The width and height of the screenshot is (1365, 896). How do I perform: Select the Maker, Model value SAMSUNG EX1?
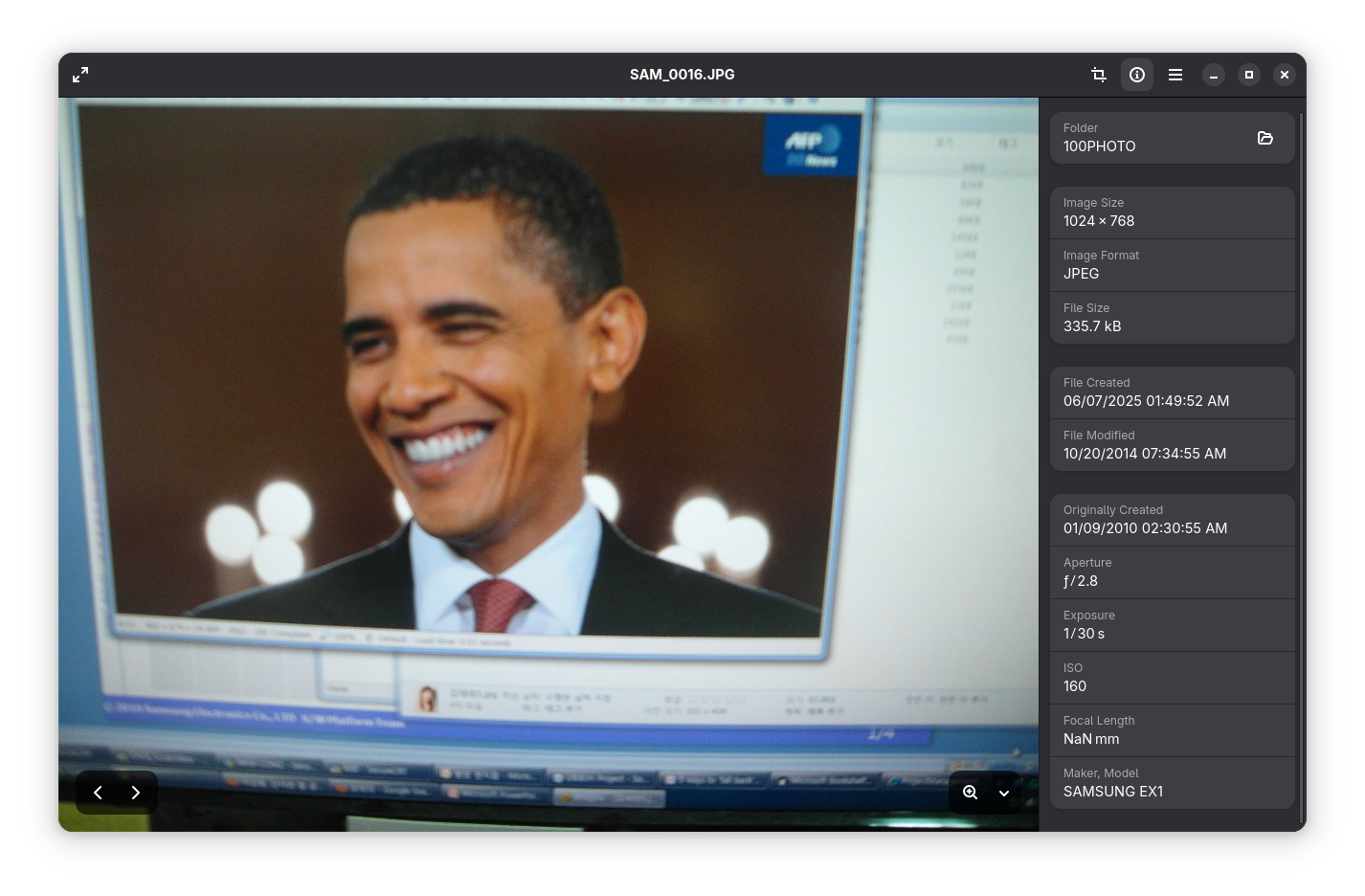[1113, 792]
